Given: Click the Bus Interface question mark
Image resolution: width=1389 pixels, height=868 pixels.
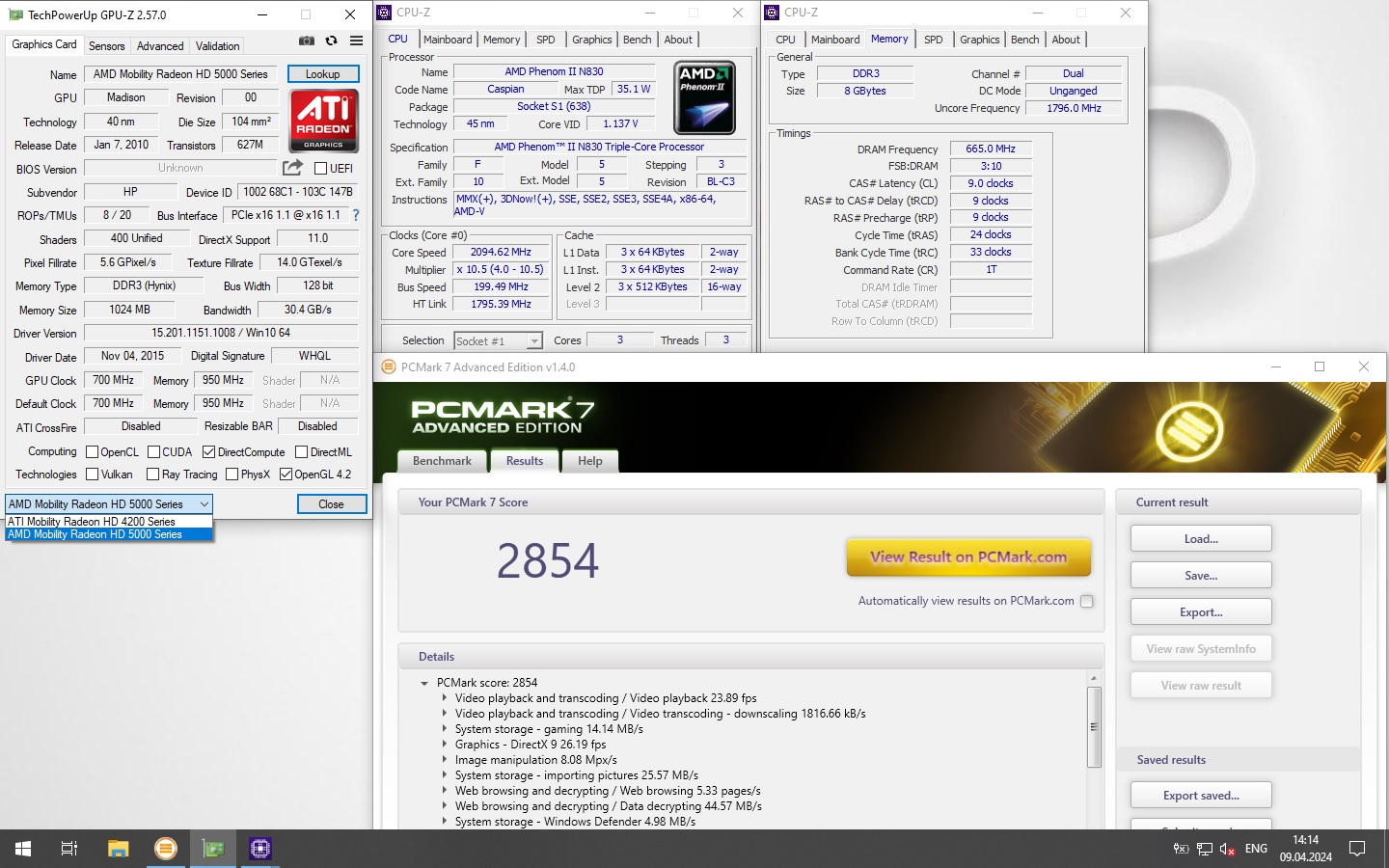Looking at the screenshot, I should click(356, 215).
